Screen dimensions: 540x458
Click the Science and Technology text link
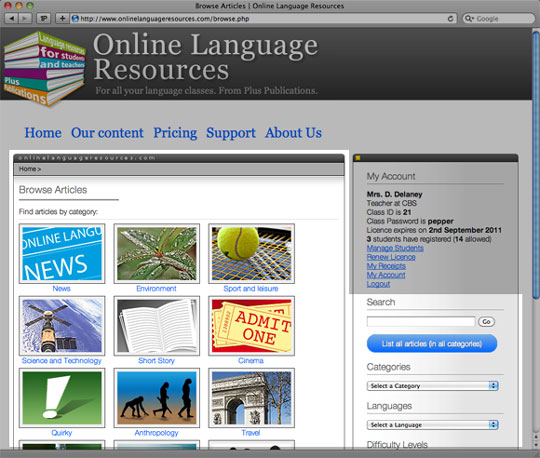point(62,361)
